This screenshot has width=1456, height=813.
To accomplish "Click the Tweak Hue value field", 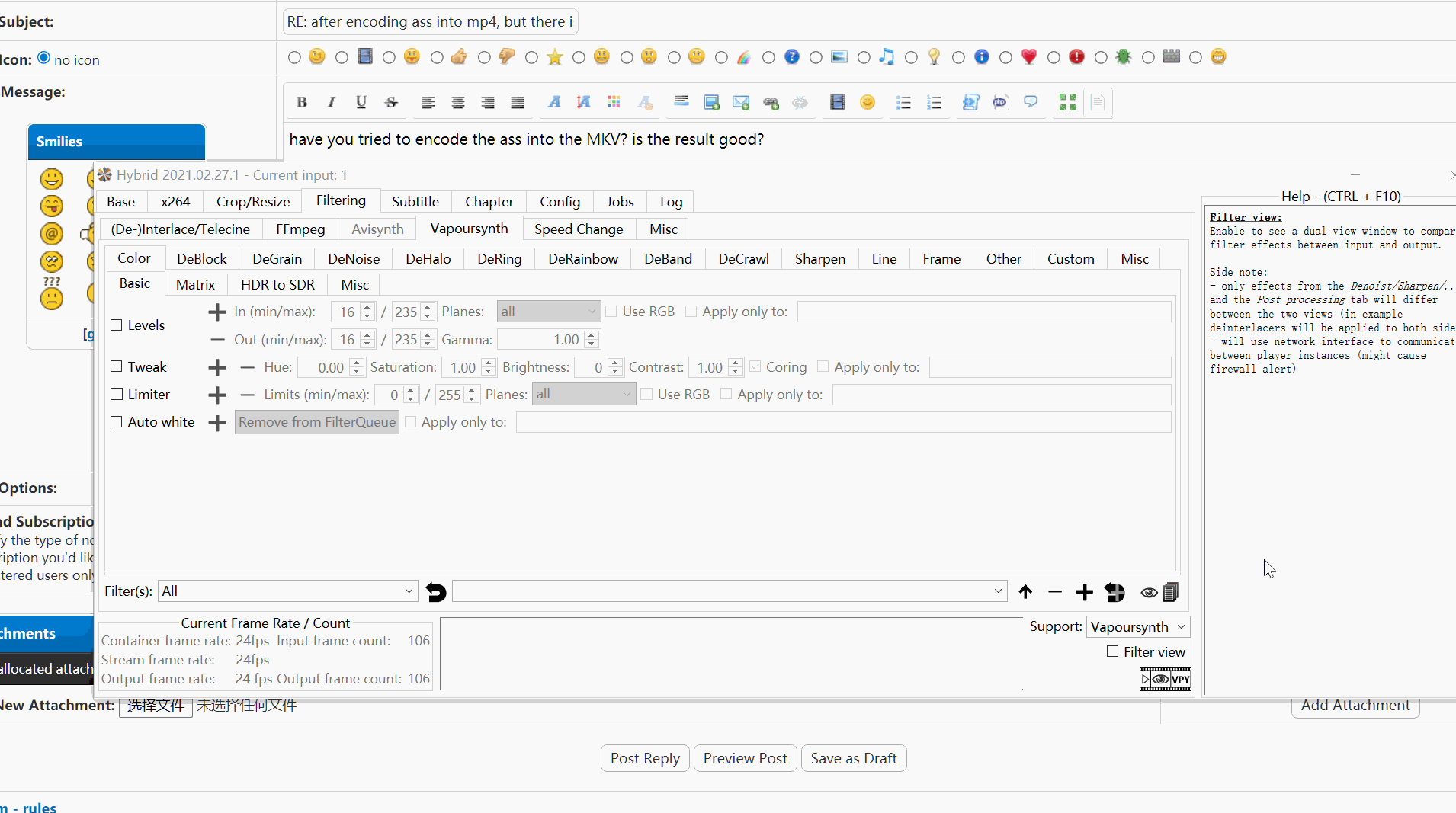I will pos(330,367).
